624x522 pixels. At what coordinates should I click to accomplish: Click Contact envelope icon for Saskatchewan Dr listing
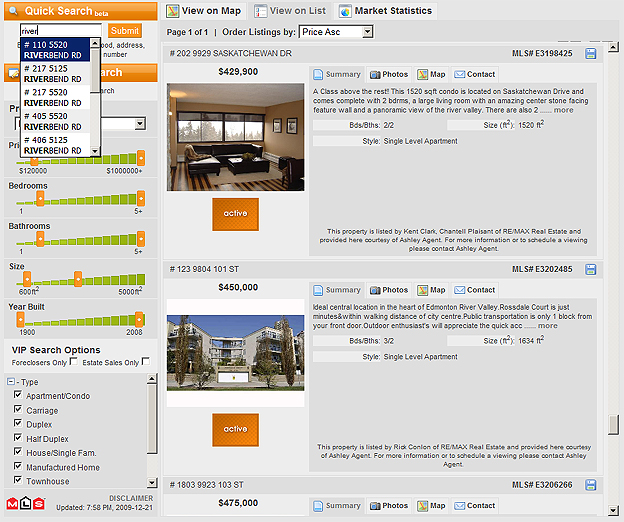pos(460,74)
